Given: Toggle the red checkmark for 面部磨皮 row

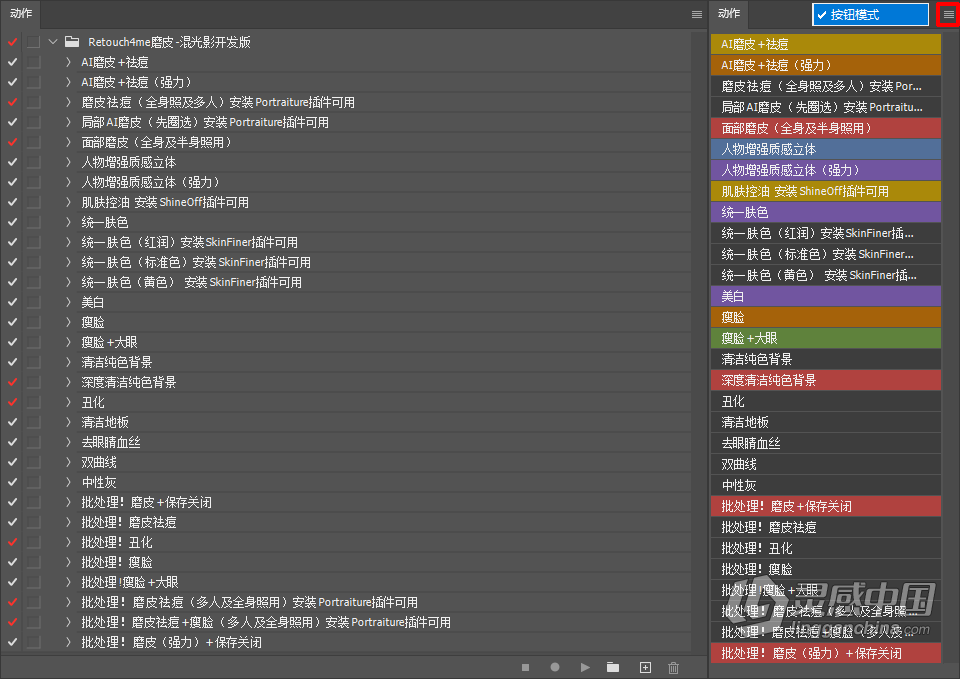Looking at the screenshot, I should point(12,142).
